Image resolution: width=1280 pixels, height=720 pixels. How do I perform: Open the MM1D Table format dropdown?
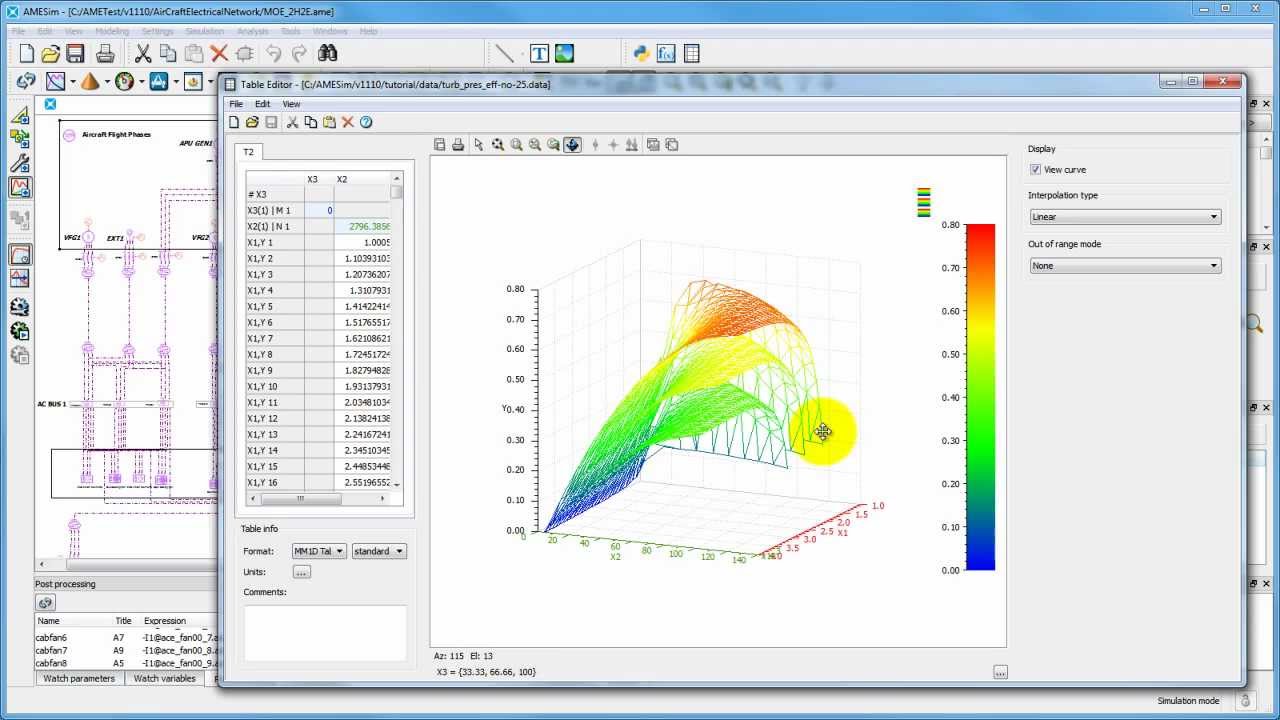tap(319, 551)
